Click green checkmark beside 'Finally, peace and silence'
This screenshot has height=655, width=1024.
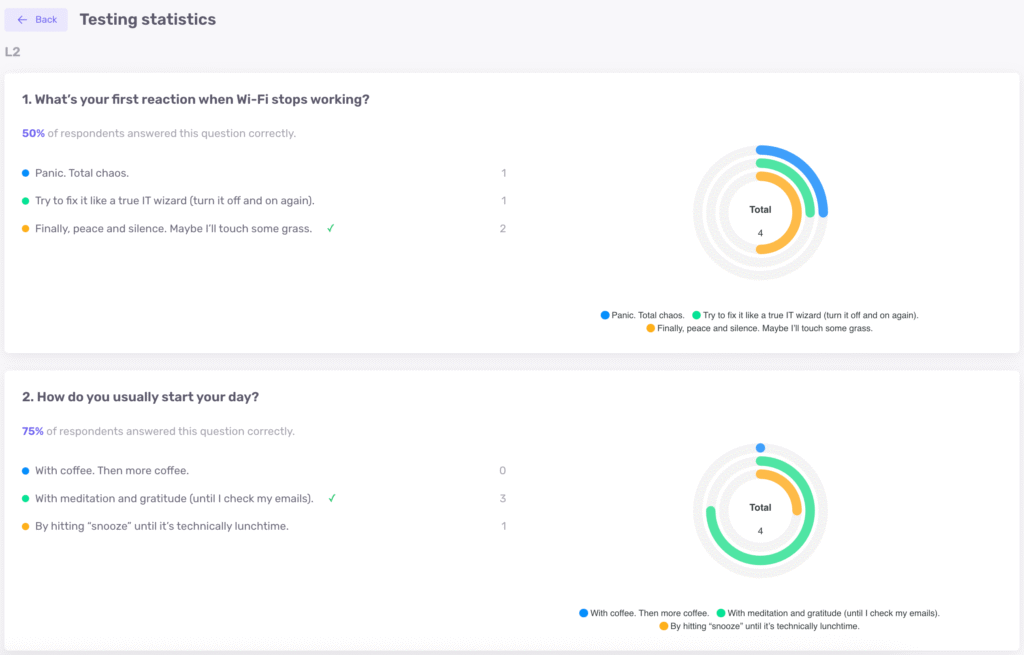330,228
